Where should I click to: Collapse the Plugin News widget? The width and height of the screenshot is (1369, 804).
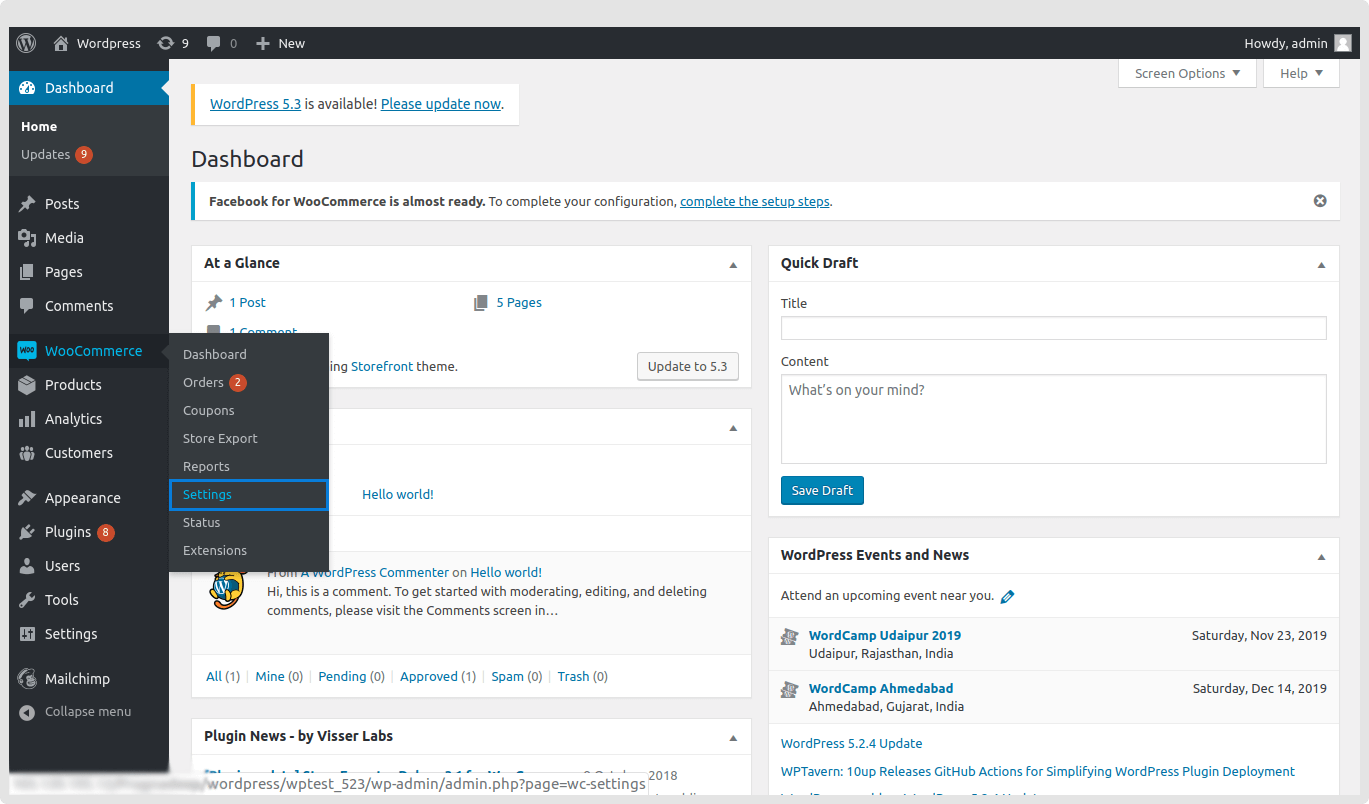tap(733, 737)
